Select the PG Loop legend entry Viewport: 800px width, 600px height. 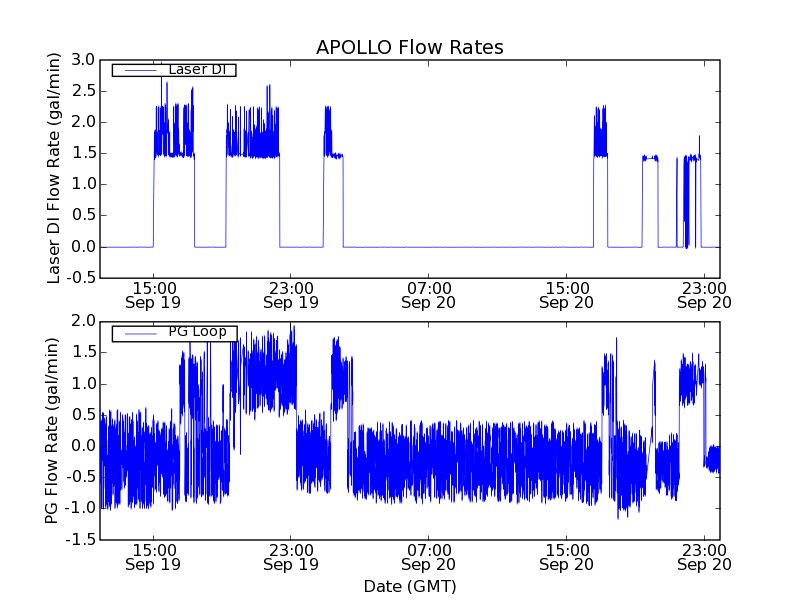(174, 333)
